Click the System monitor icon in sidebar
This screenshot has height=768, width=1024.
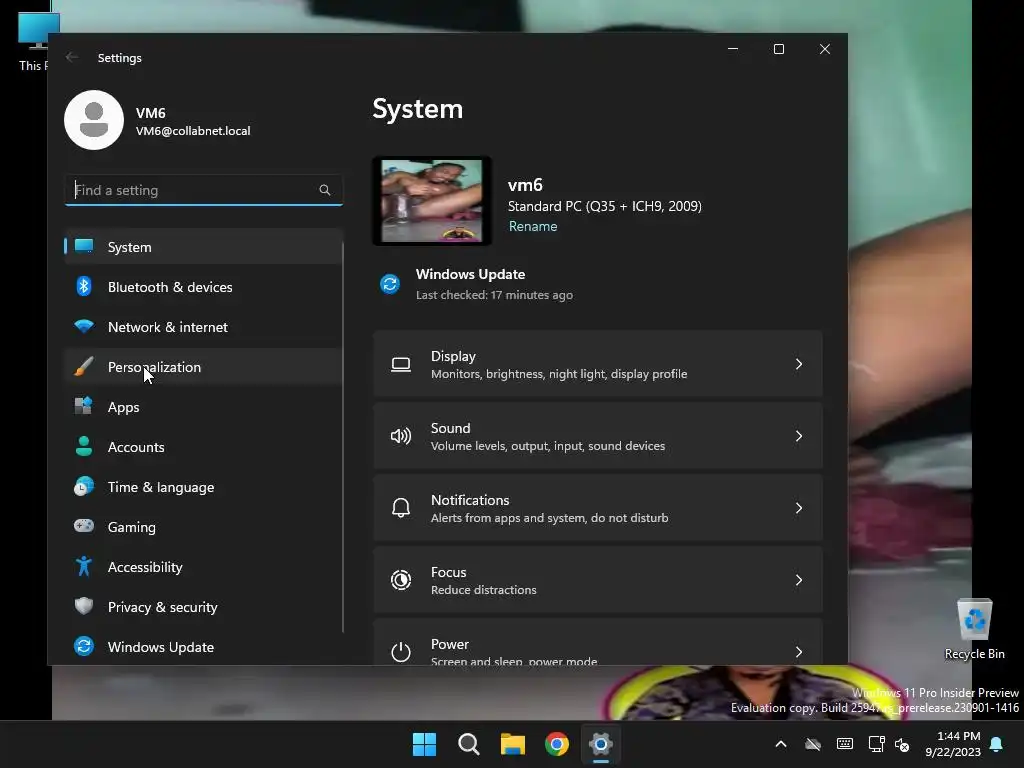click(84, 246)
